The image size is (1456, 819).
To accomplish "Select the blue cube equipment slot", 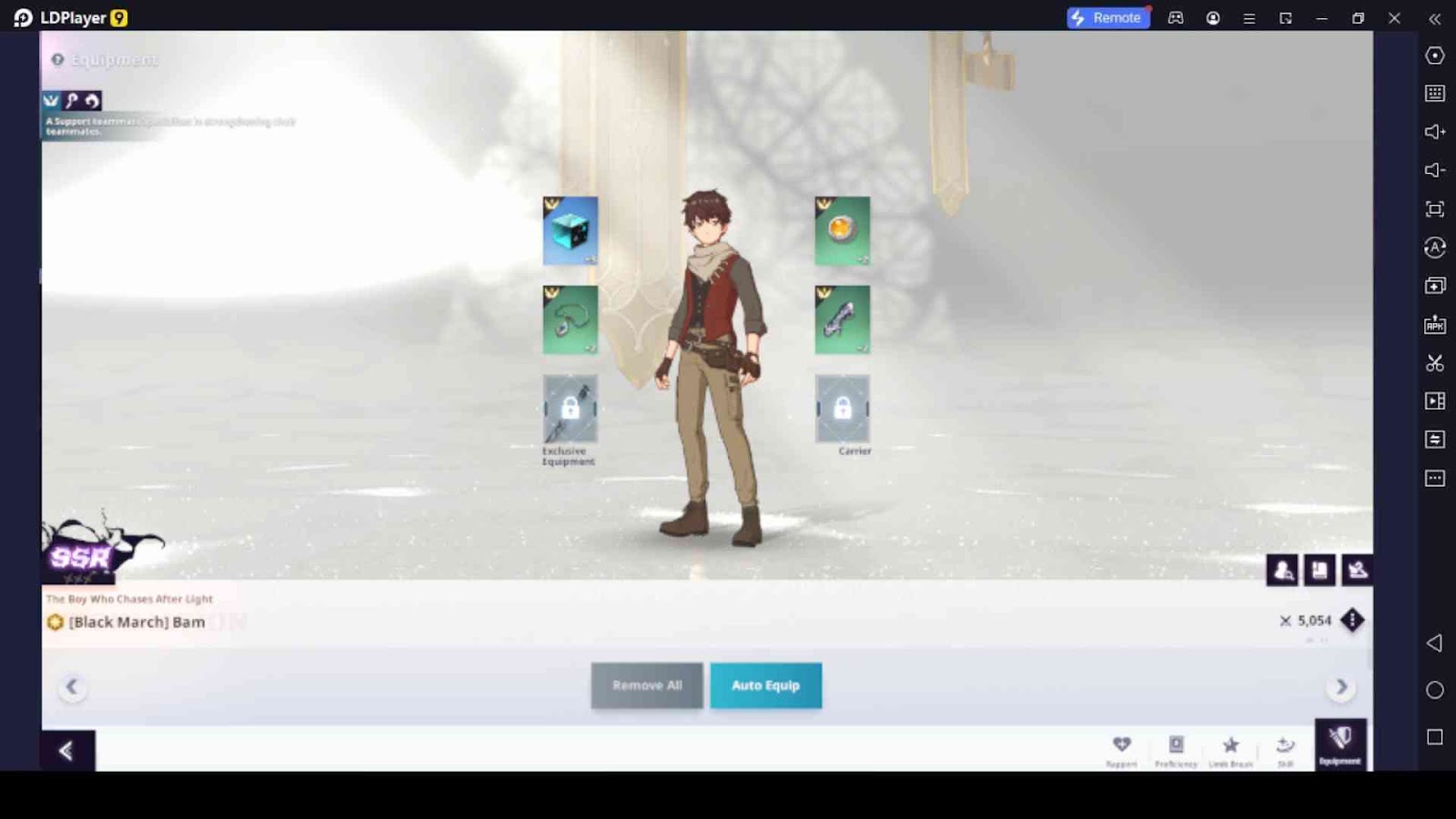I will point(571,231).
